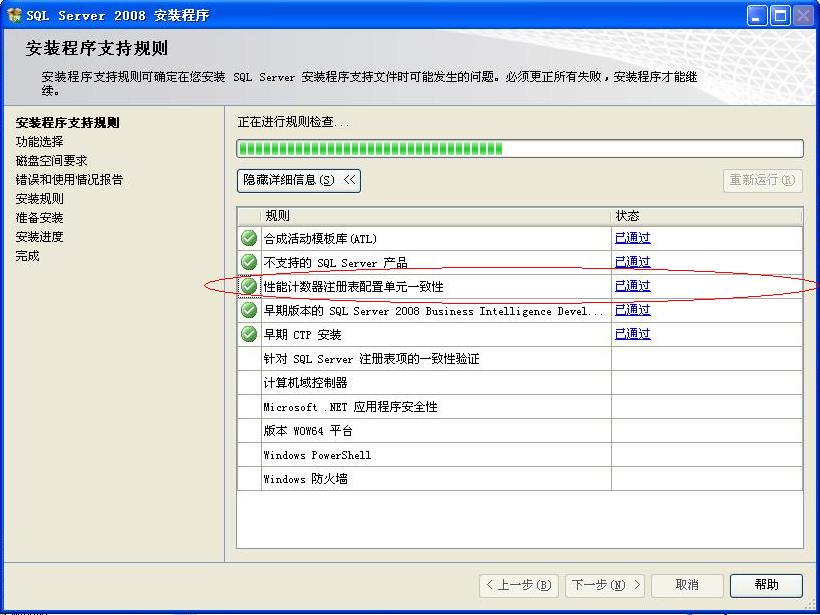
Task: Open the 已通过 link for 早期 CTP 安装
Action: [x=632, y=334]
